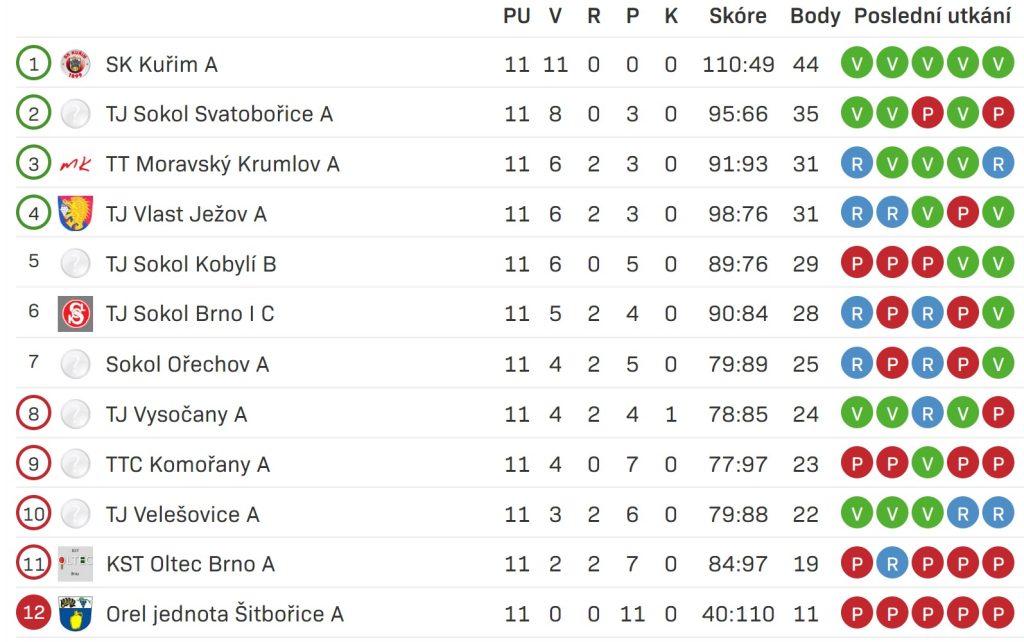The width and height of the screenshot is (1024, 642).
Task: Click the first blue R result for Moravský Krumlov
Action: (857, 164)
